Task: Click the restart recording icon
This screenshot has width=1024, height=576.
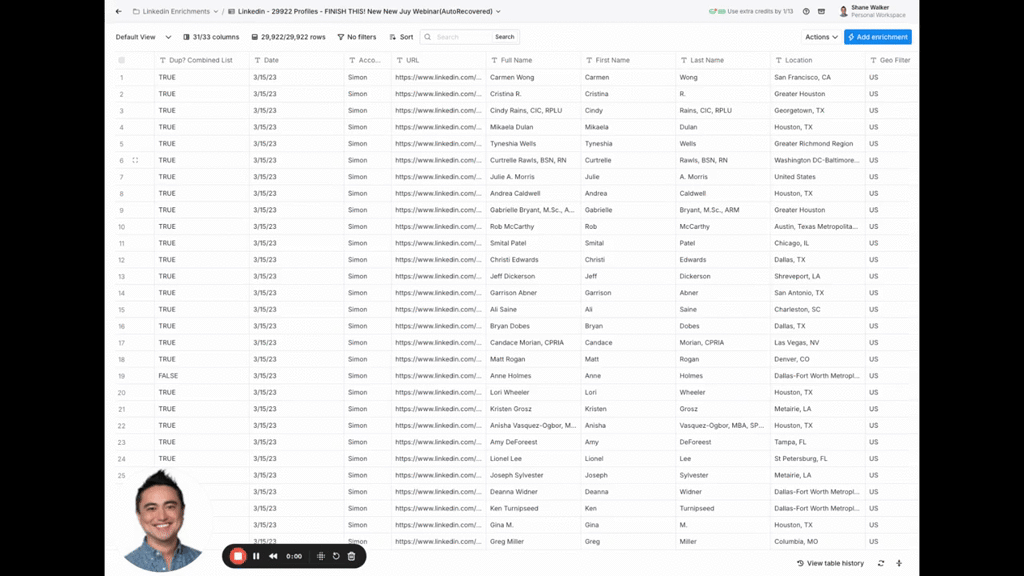Action: click(x=336, y=556)
